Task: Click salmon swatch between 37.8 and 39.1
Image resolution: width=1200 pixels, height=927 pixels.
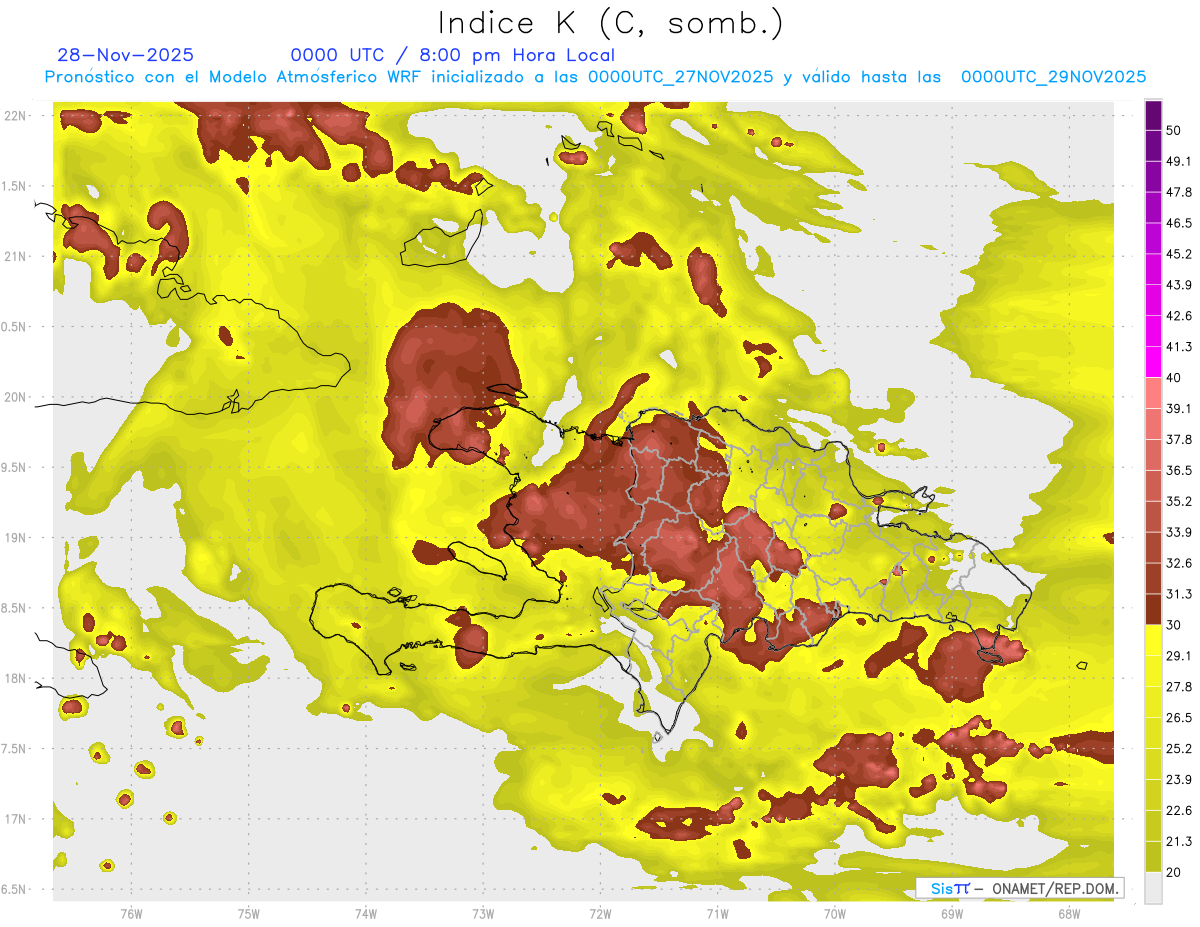Action: coord(1153,424)
